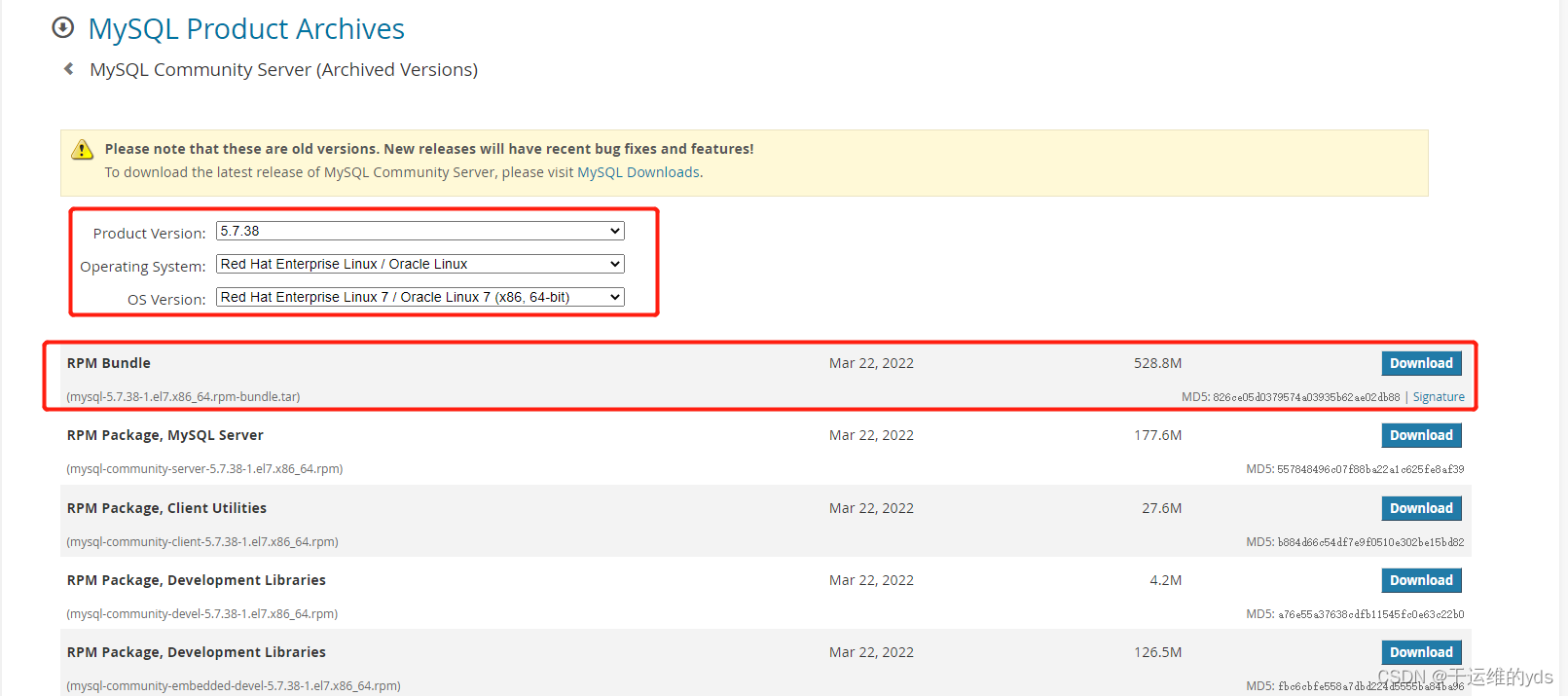Click the 177.6M size value
The height and width of the screenshot is (696, 1568).
coord(1157,435)
